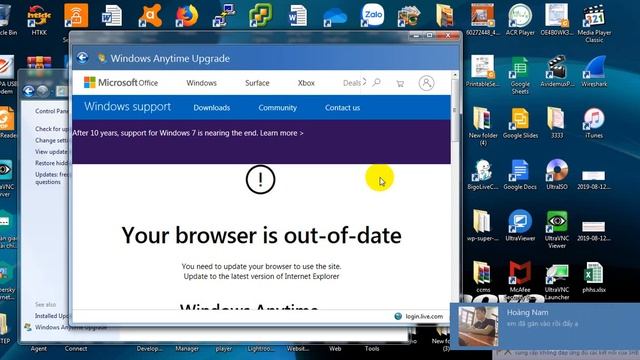Click the Microsoft Office logo
This screenshot has width=640, height=360.
tap(121, 82)
